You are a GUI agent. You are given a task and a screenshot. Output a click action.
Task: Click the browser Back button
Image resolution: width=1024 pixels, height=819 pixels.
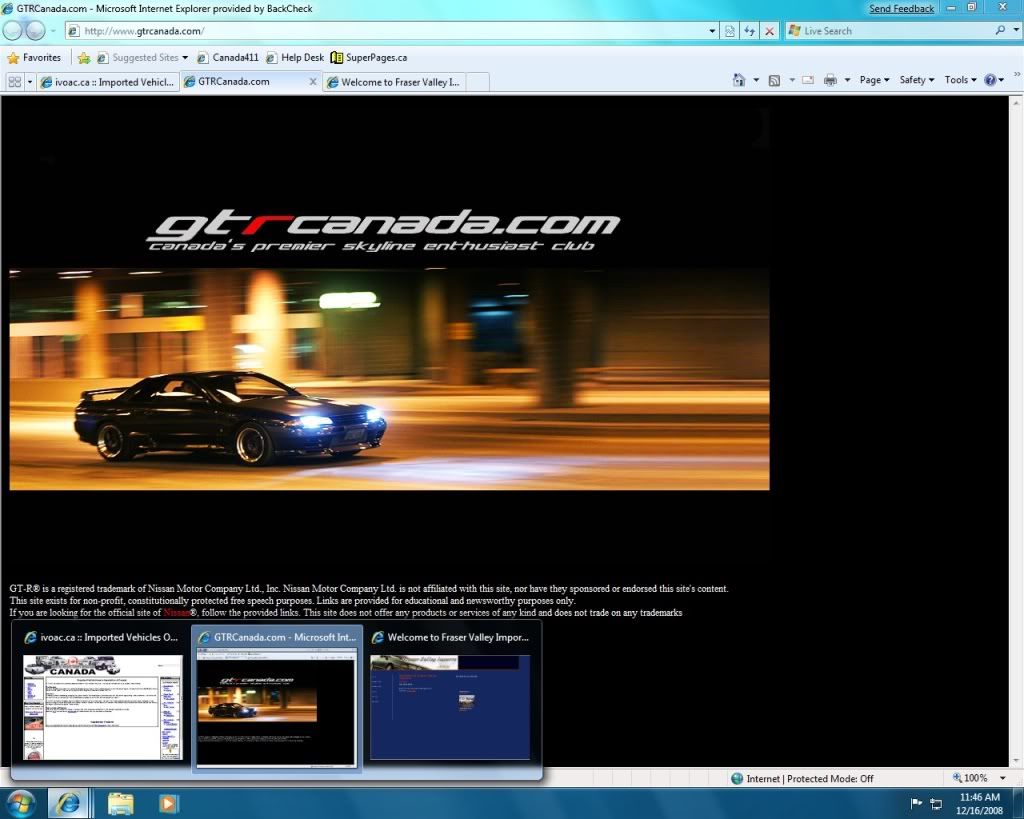click(13, 31)
